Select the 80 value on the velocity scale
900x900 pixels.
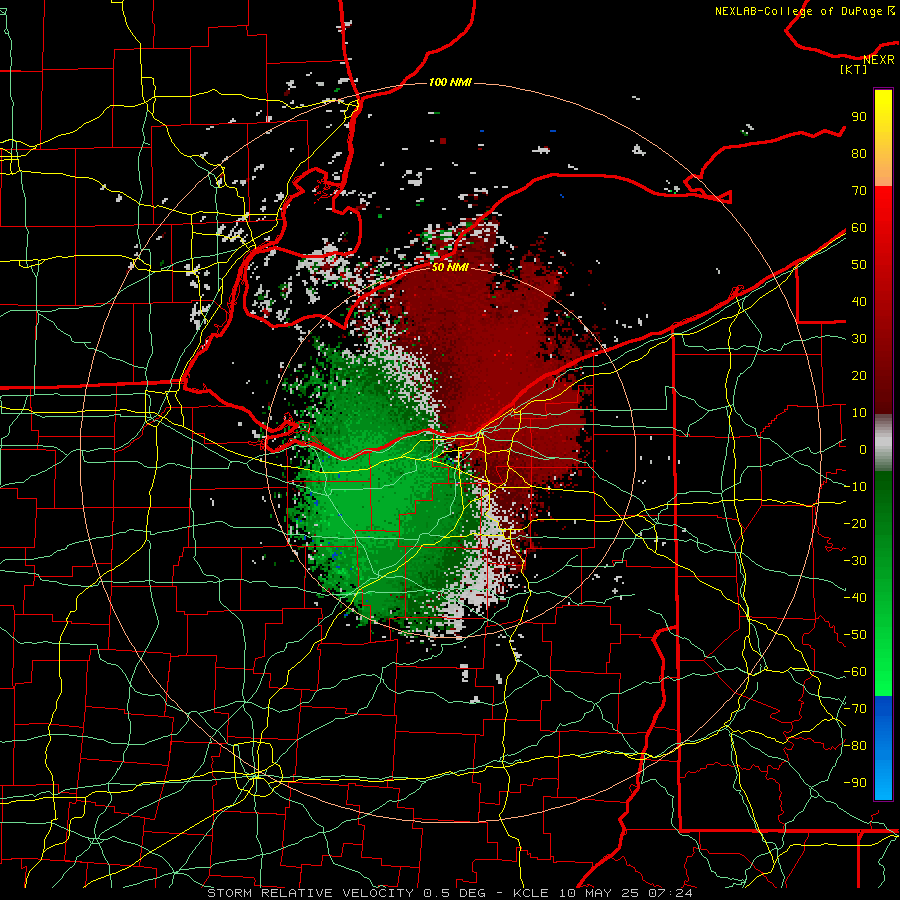(x=859, y=154)
